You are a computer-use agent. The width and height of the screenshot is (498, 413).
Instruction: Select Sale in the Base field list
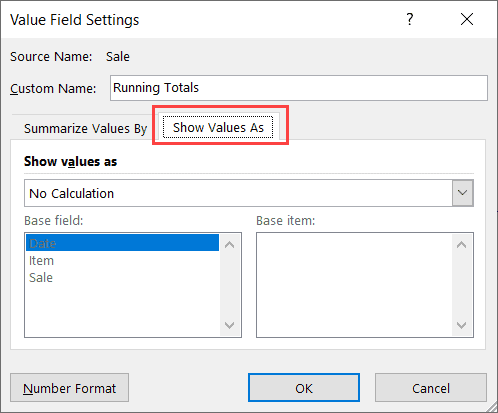point(122,277)
